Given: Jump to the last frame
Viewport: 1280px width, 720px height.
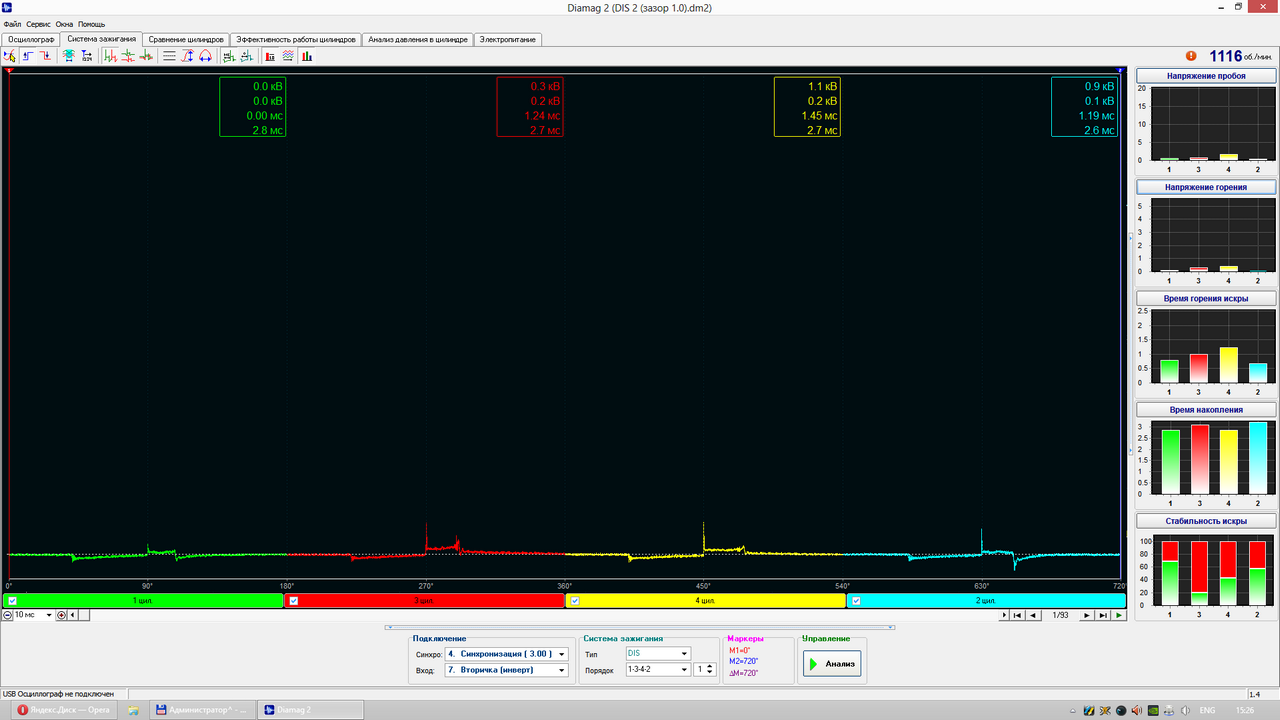Looking at the screenshot, I should pyautogui.click(x=1103, y=615).
